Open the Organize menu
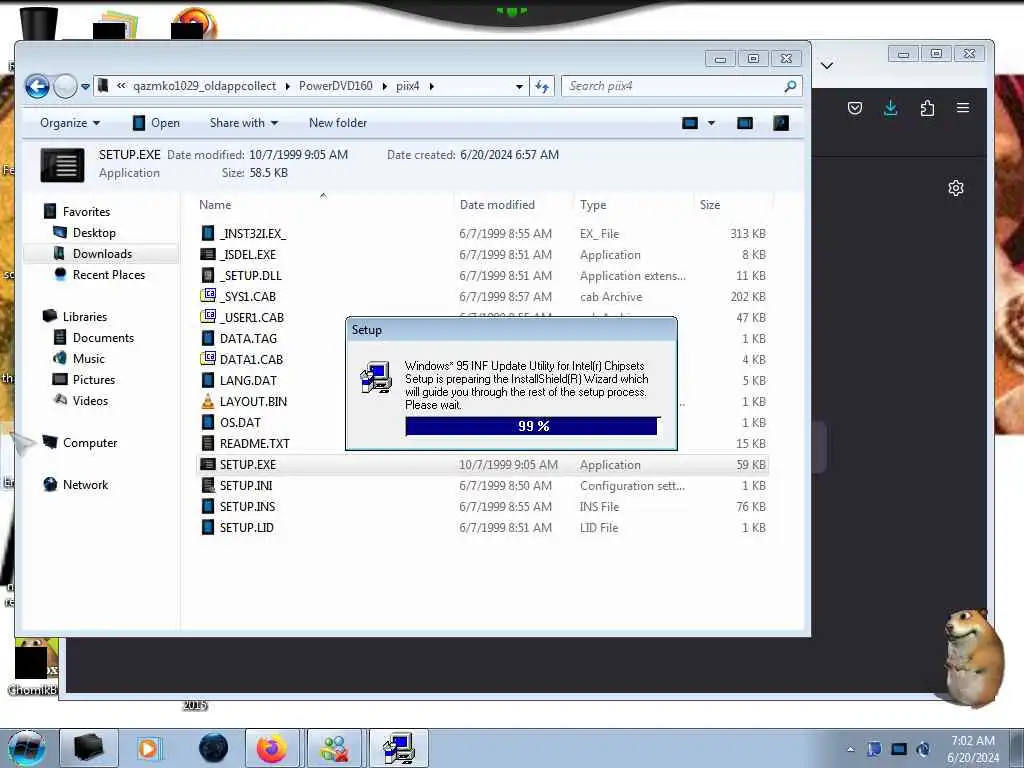Viewport: 1024px width, 768px height. [69, 123]
